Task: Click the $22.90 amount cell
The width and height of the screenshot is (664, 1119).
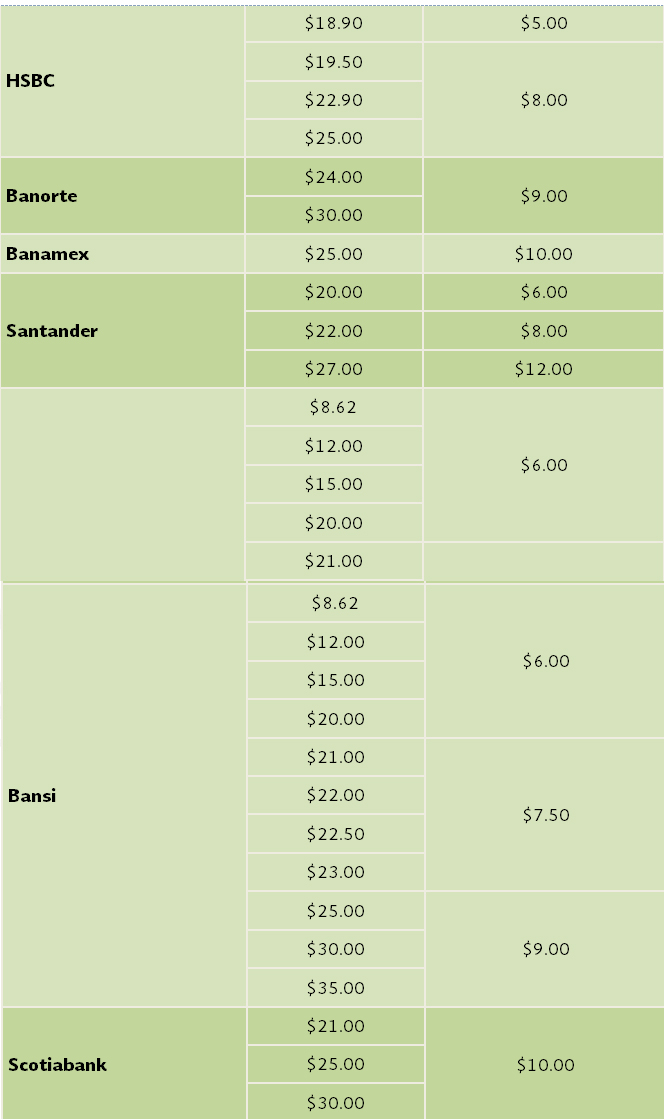Action: (334, 100)
